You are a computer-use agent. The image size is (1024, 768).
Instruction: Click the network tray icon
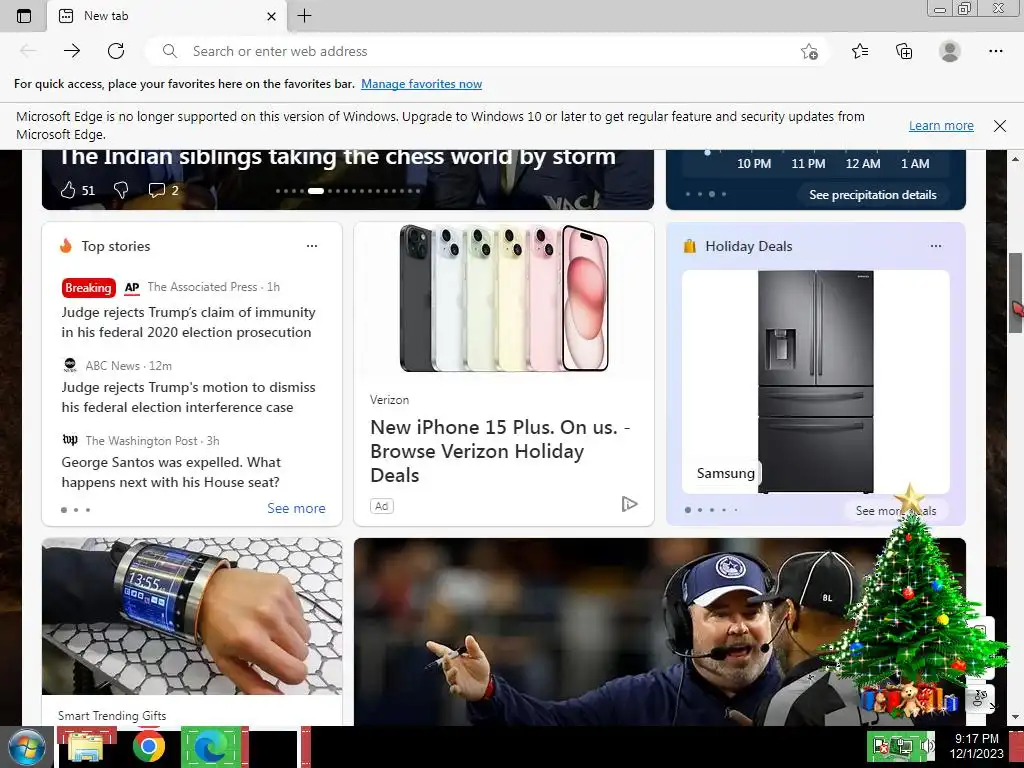(x=905, y=746)
